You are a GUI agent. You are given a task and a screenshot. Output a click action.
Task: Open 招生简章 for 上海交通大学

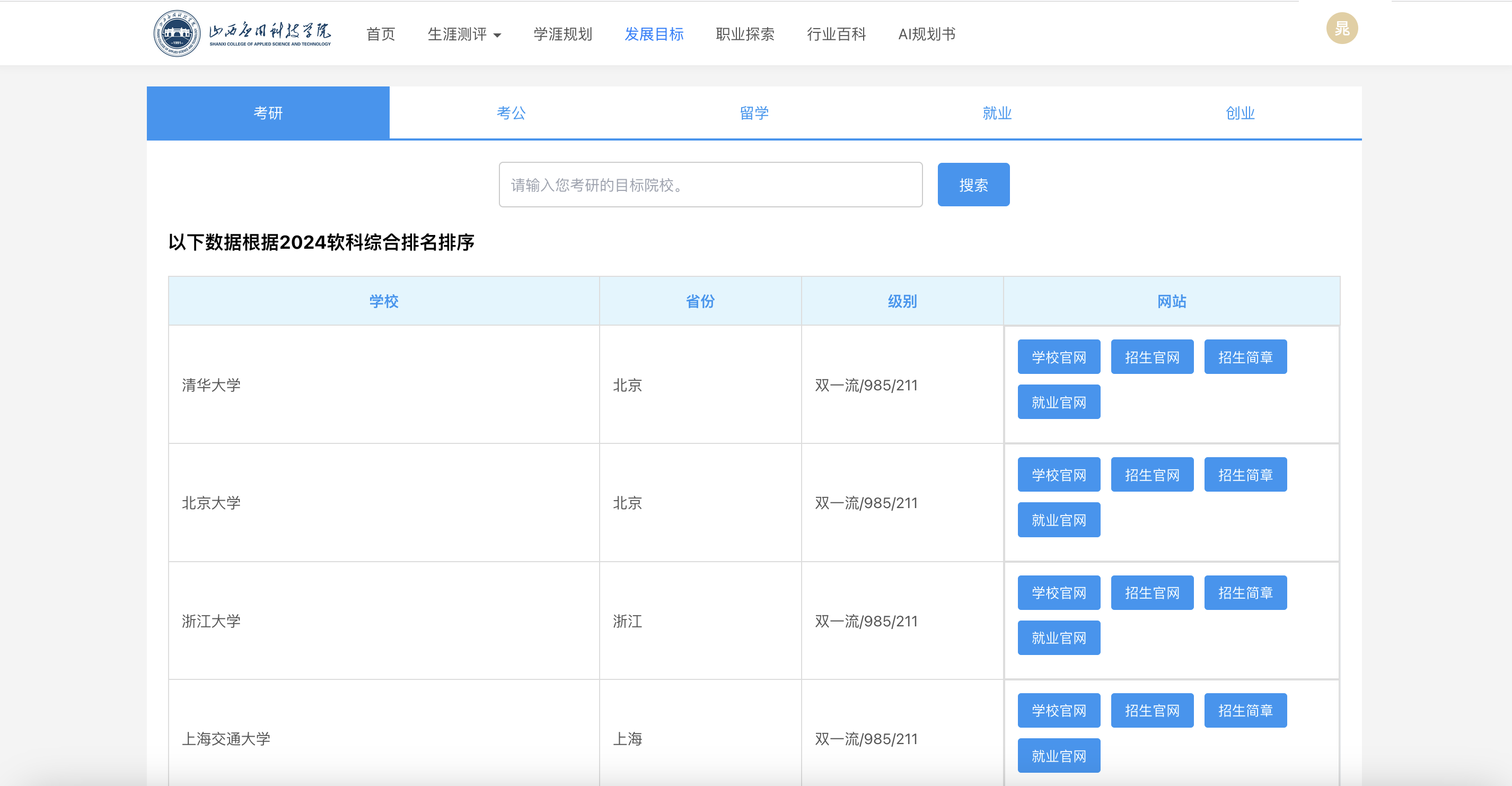[1245, 711]
